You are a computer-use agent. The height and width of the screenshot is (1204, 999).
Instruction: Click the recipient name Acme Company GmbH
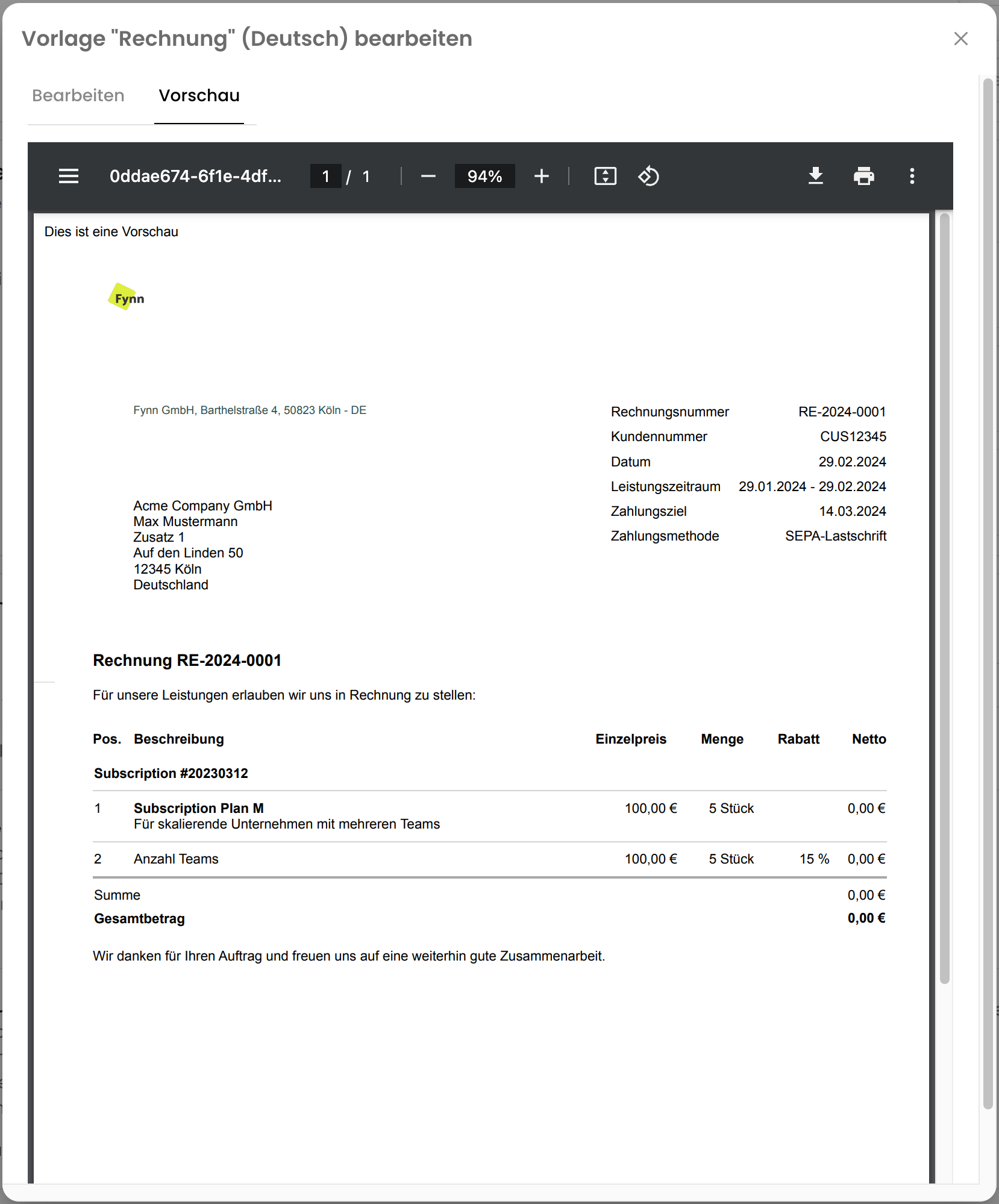pos(203,506)
